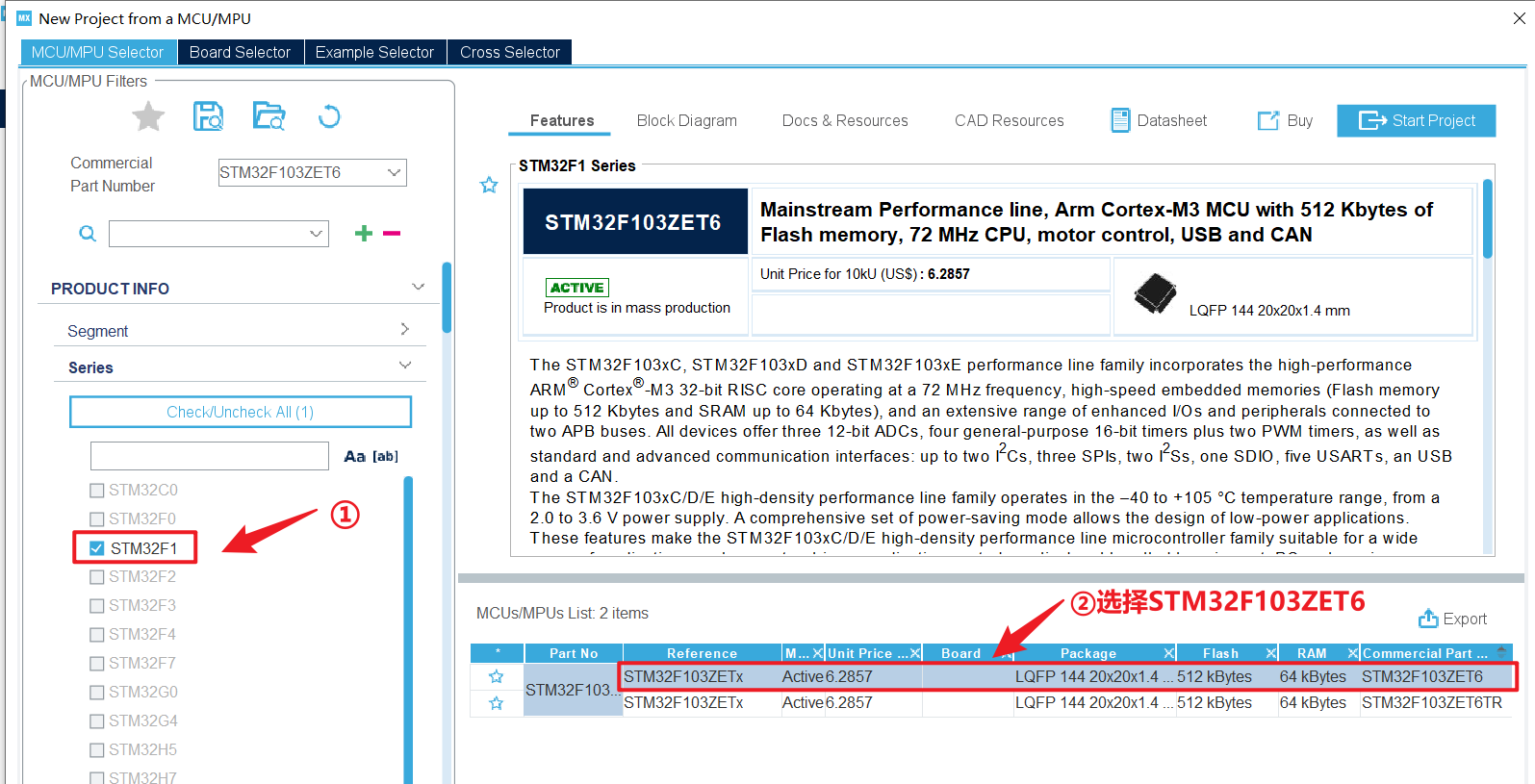Expand the Segment filter section
Screen dimensions: 1535x784
click(x=405, y=329)
